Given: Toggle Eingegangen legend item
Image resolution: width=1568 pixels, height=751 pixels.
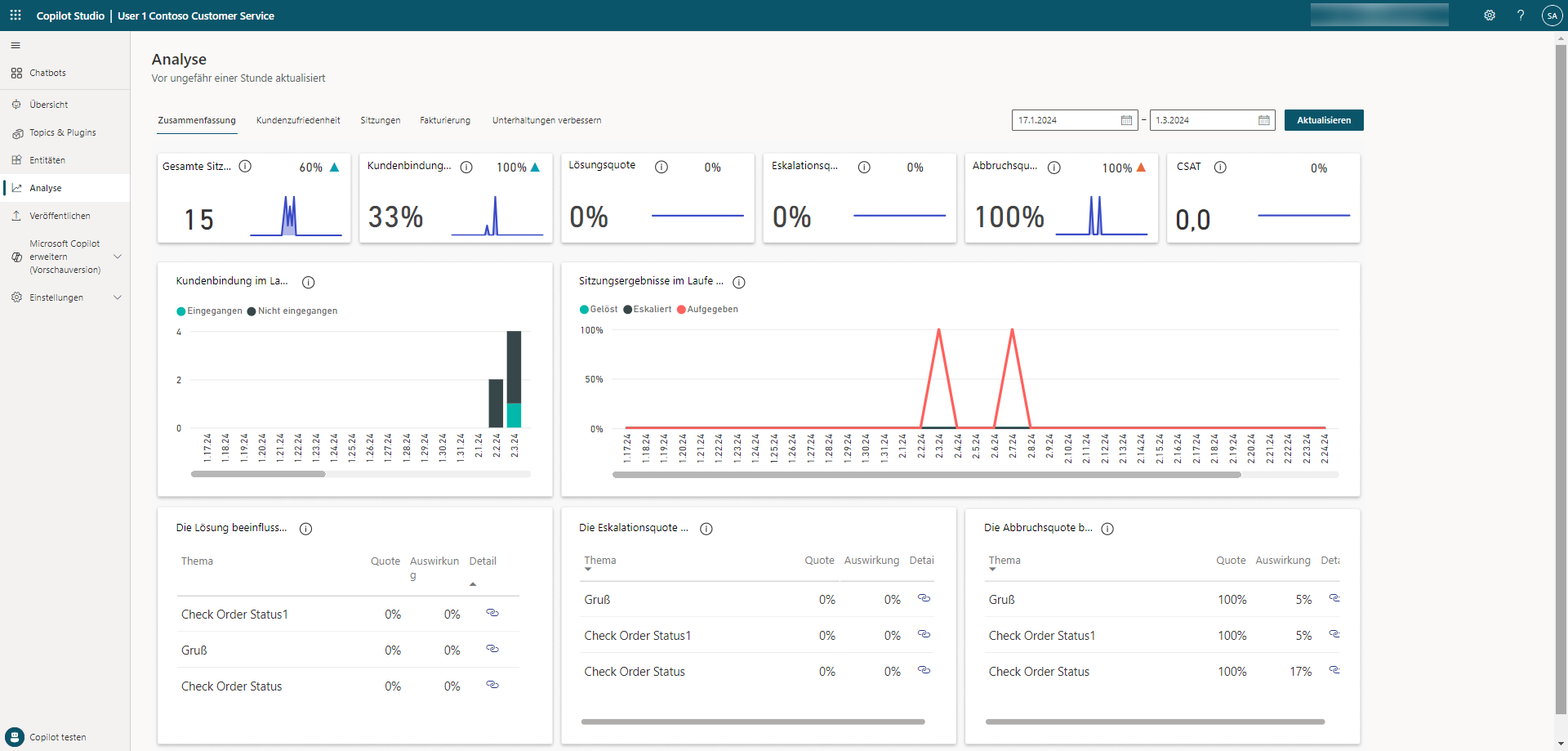Looking at the screenshot, I should 209,311.
